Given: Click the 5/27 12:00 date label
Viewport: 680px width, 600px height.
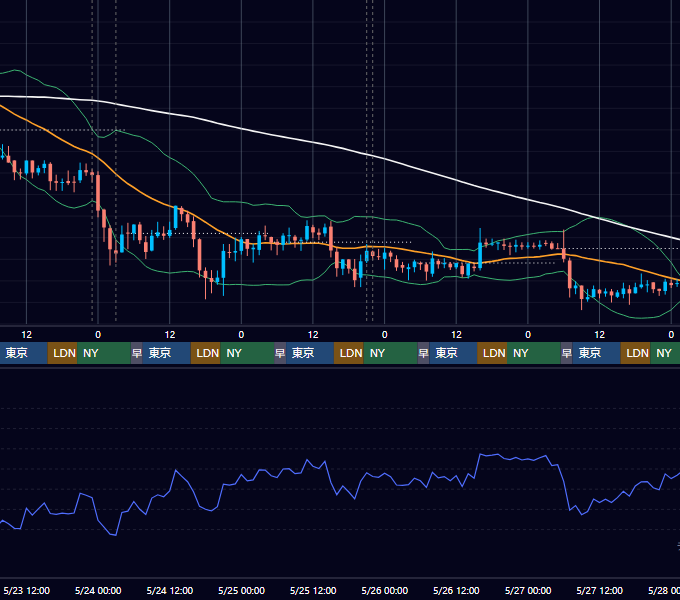Looking at the screenshot, I should pos(599,590).
